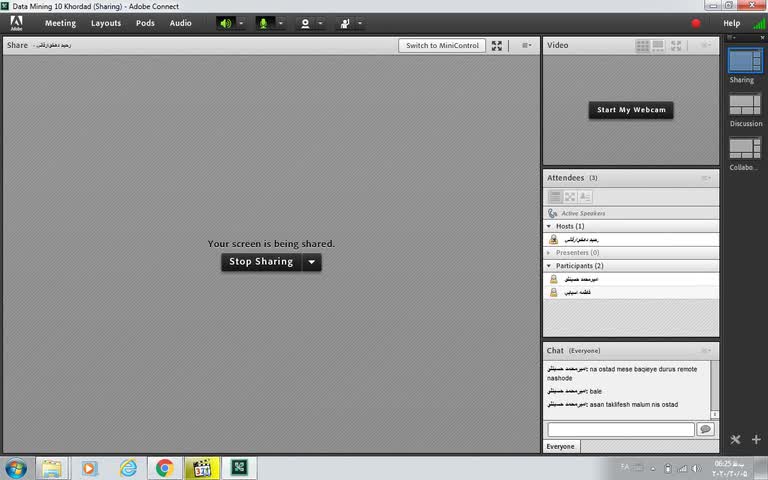This screenshot has height=480, width=768.
Task: Select Attendees breakout room view icon
Action: coord(570,197)
